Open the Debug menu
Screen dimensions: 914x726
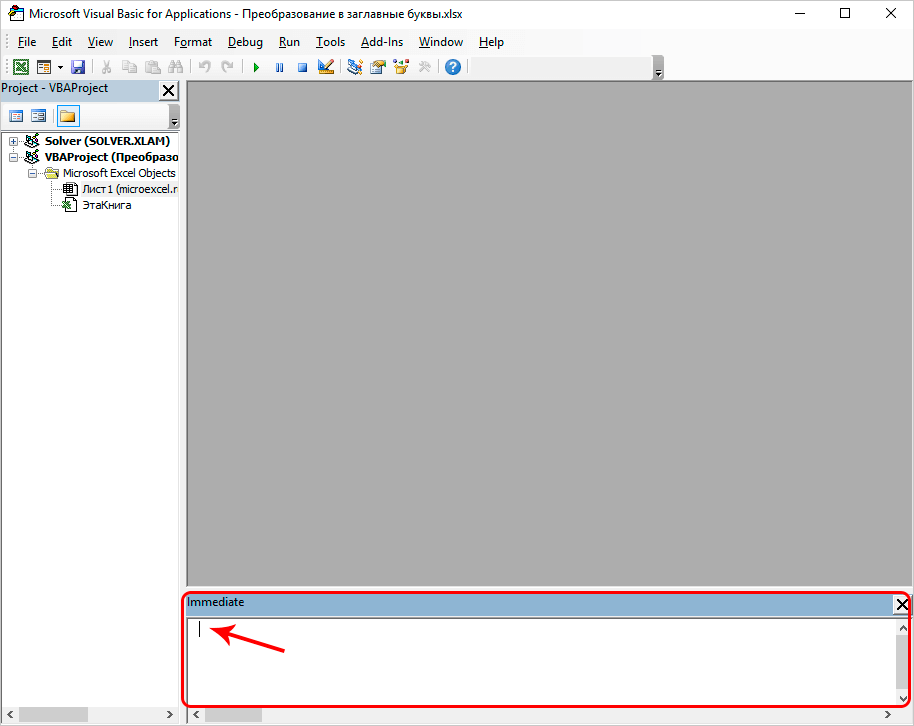click(x=245, y=42)
